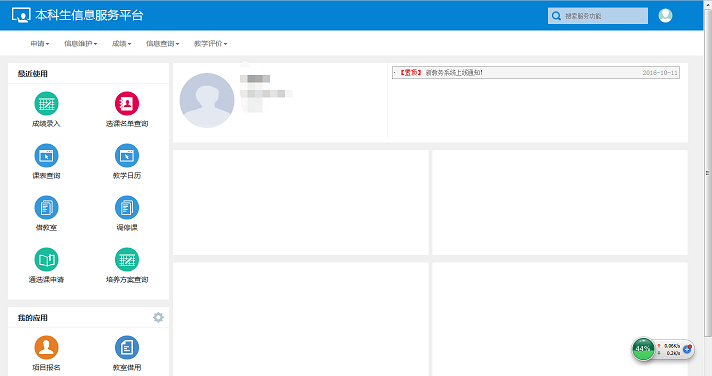This screenshot has width=712, height=376.
Task: Click the vertical scrollbar on right edge
Action: [707, 173]
